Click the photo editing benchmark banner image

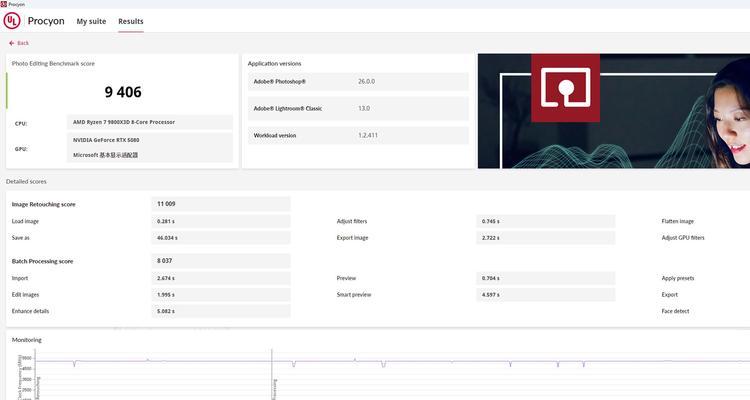614,111
